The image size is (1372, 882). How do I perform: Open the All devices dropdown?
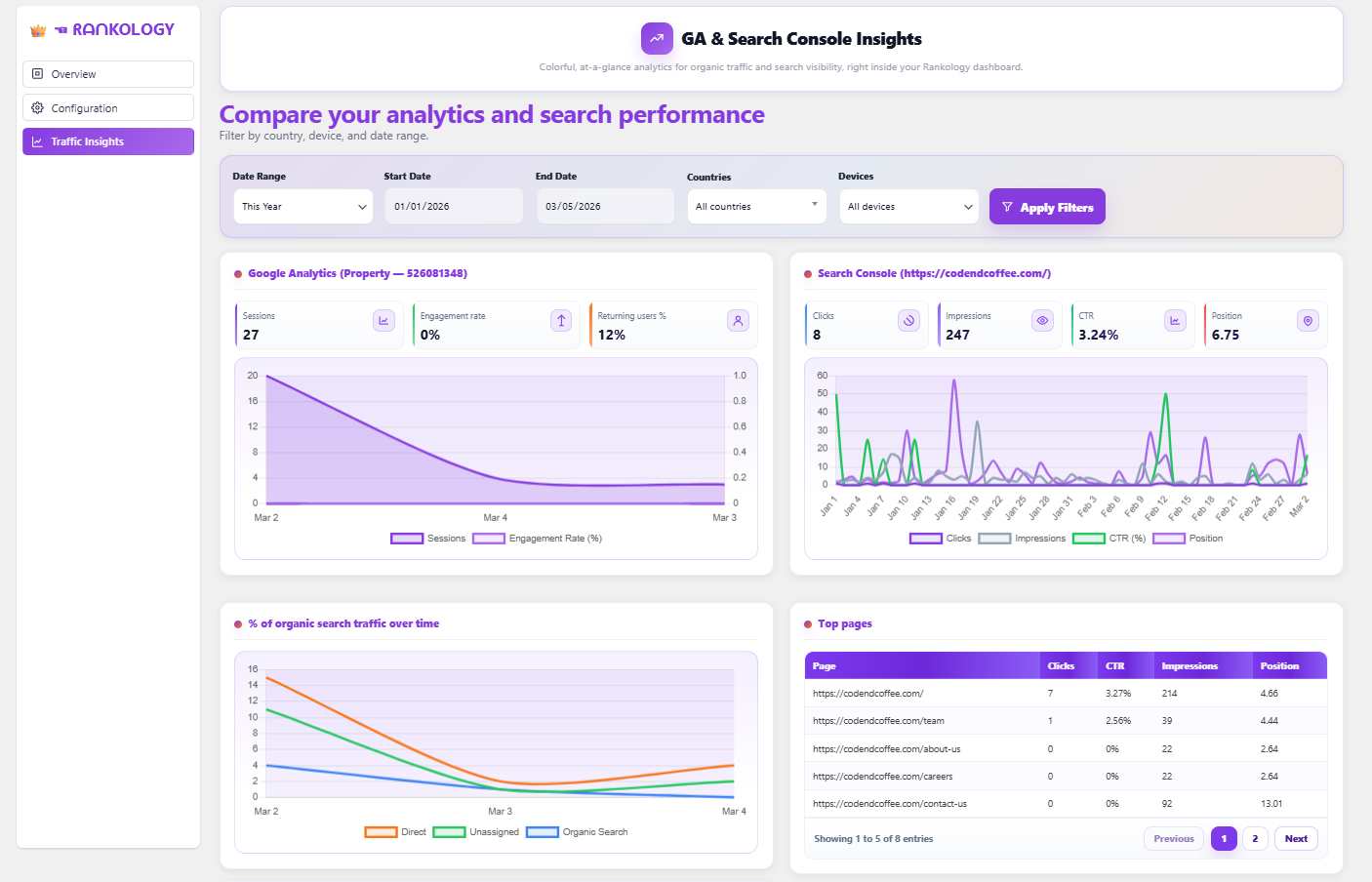tap(908, 207)
